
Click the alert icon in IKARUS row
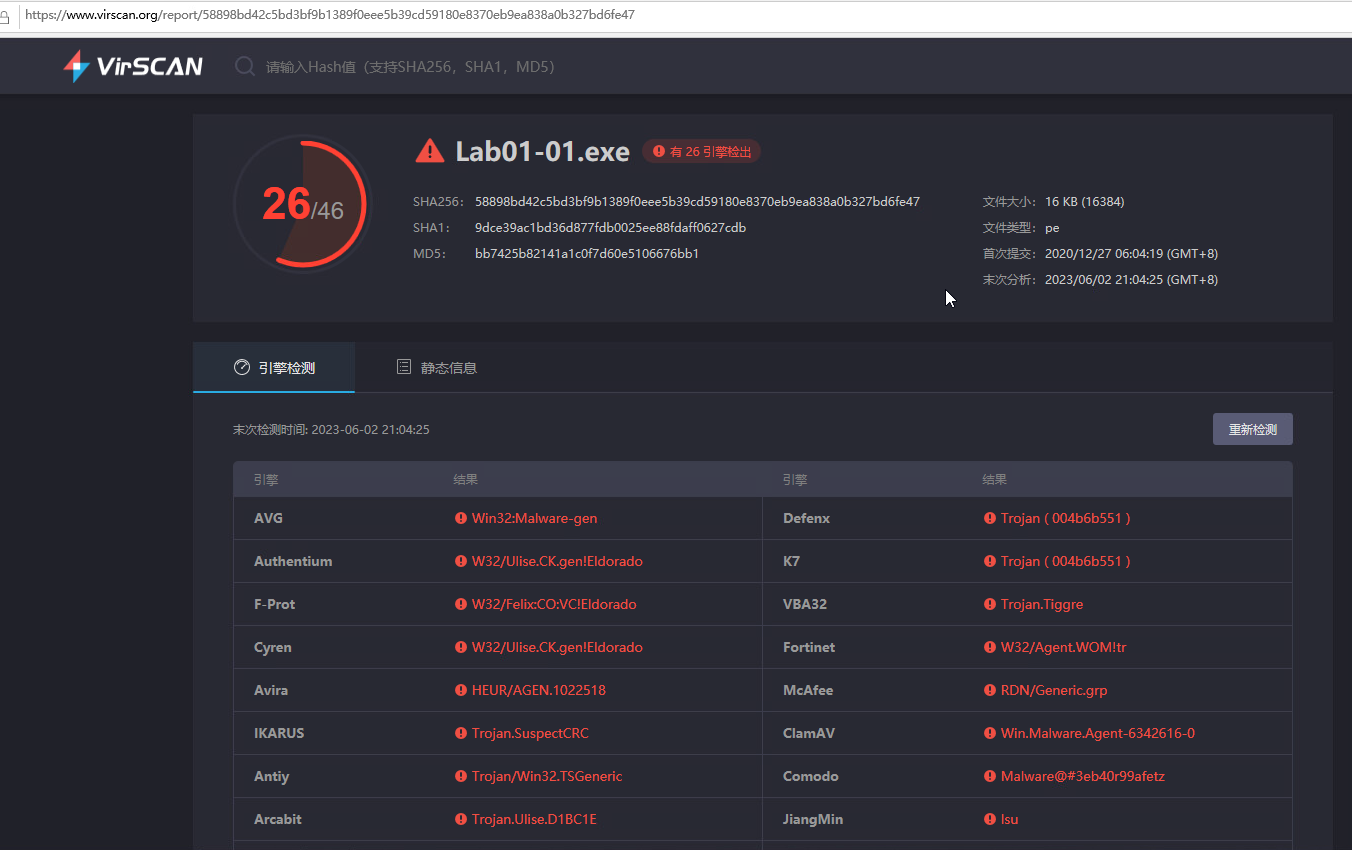pos(461,733)
